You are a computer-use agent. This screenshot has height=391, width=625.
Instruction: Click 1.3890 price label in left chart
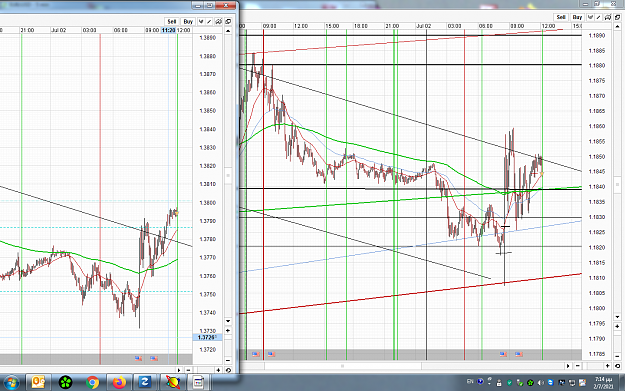[208, 38]
